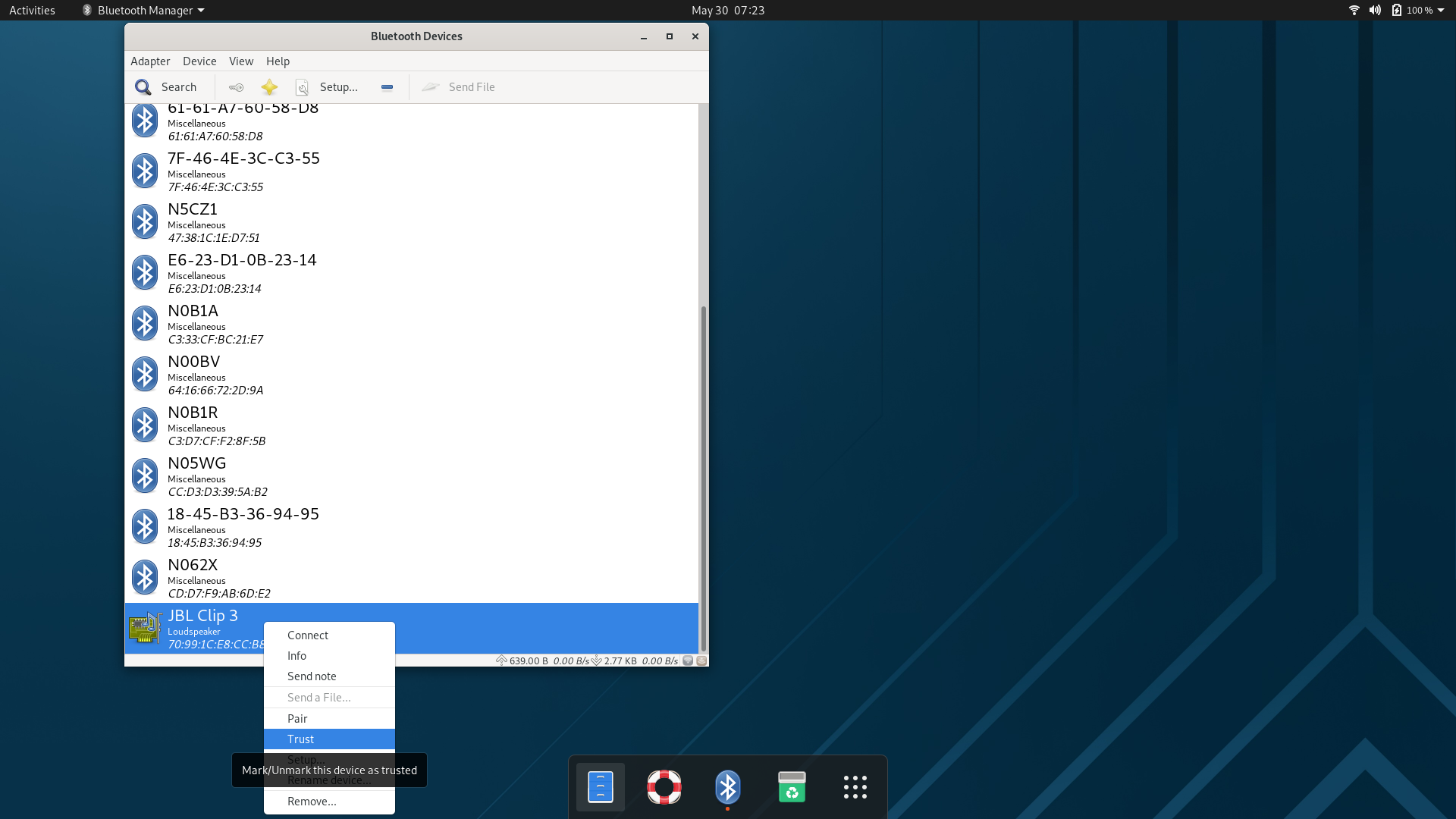Viewport: 1456px width, 819px height.
Task: Show all applications grid in dock
Action: [855, 787]
